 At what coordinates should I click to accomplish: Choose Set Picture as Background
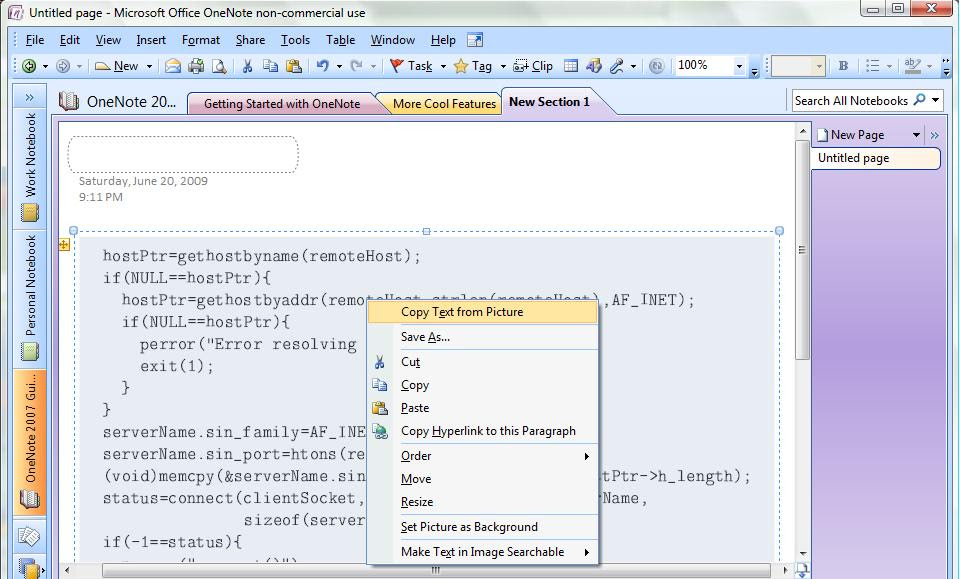[482, 527]
